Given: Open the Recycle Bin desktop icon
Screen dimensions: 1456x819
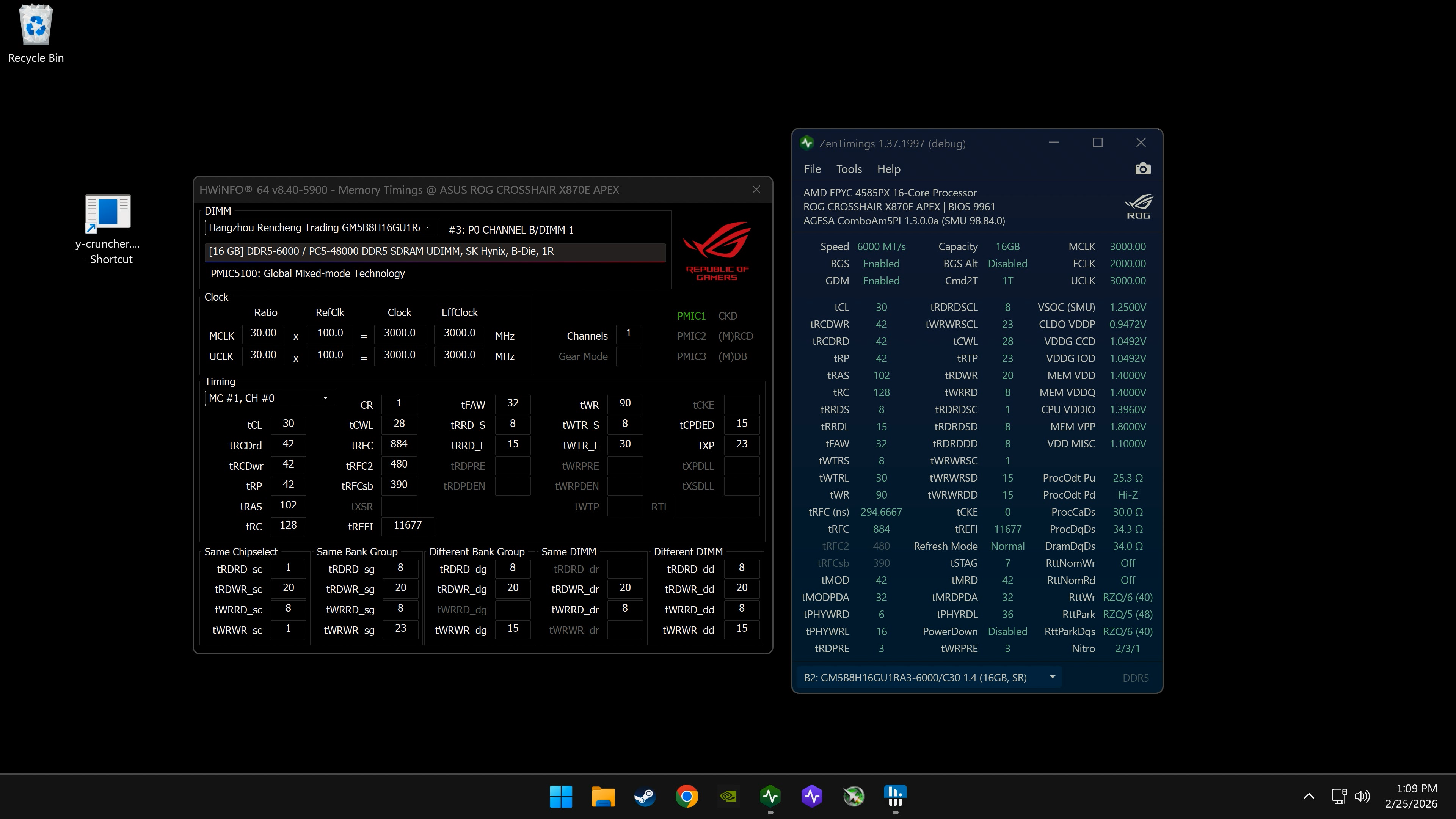Looking at the screenshot, I should (x=36, y=34).
